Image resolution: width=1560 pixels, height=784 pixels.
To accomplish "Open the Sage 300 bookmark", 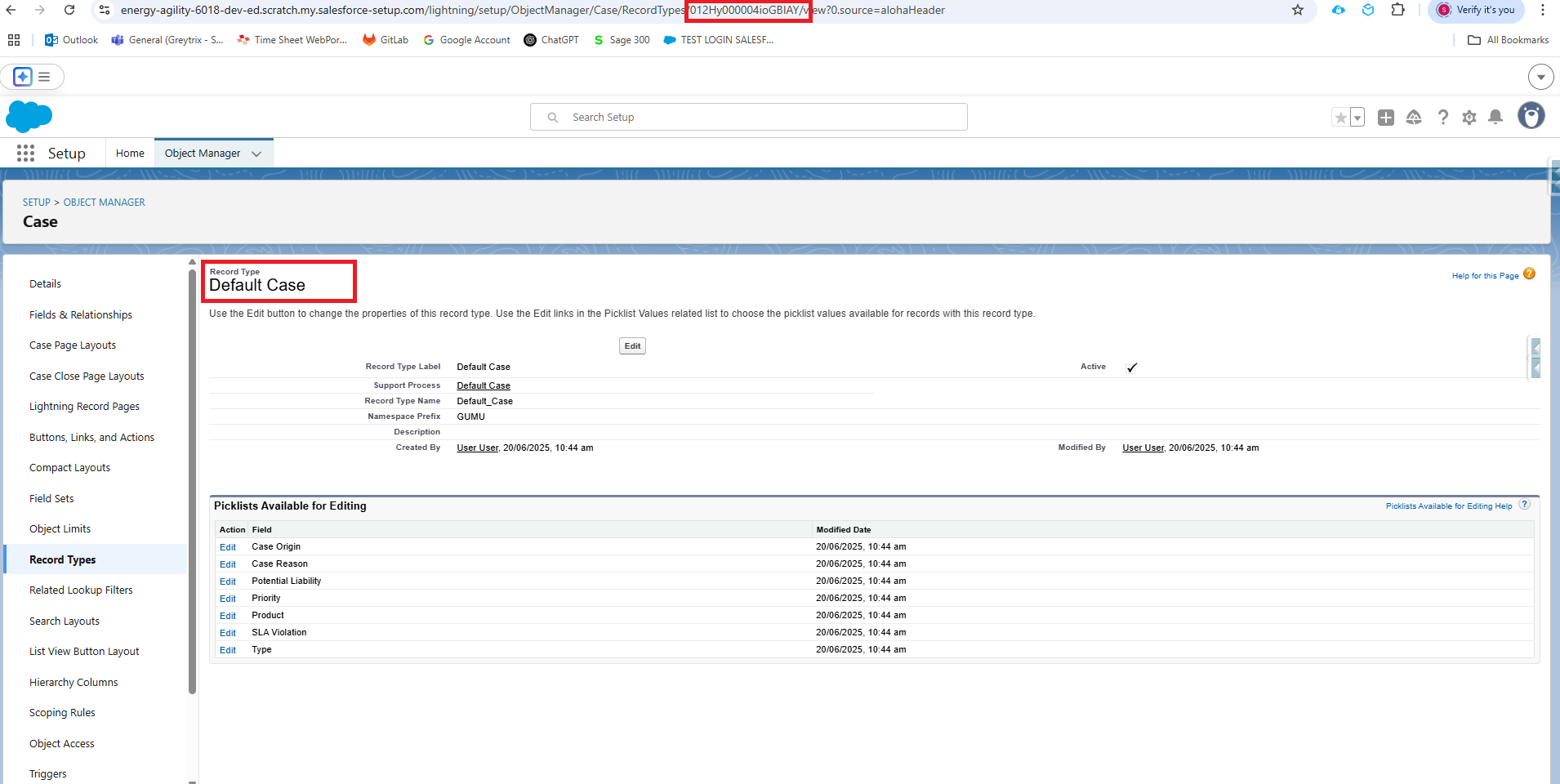I will 622,40.
